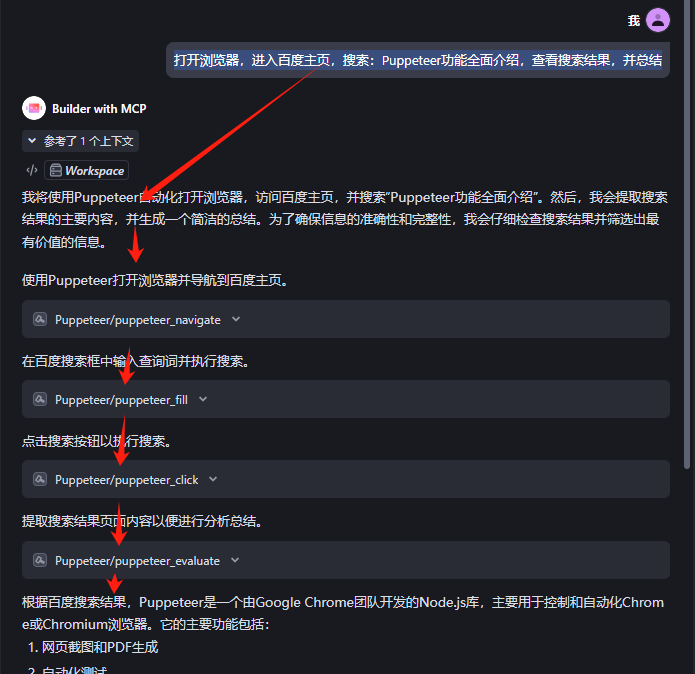
Task: Click the vertical scrollbar thumb on right
Action: (687, 234)
